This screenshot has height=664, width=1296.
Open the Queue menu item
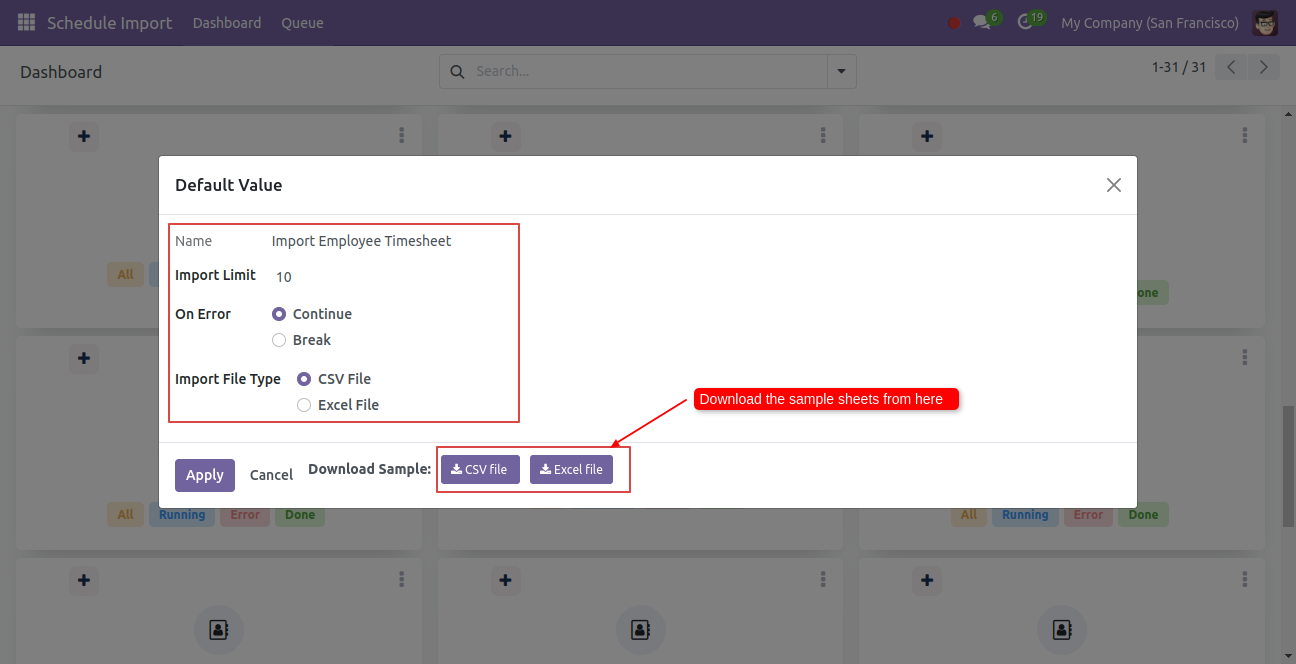click(302, 22)
